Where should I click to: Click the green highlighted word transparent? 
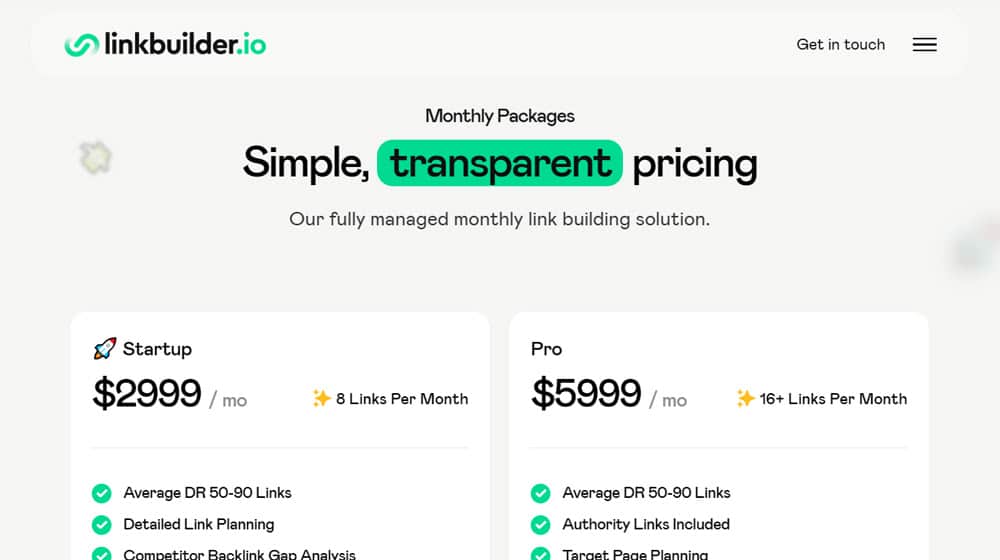pyautogui.click(x=500, y=163)
